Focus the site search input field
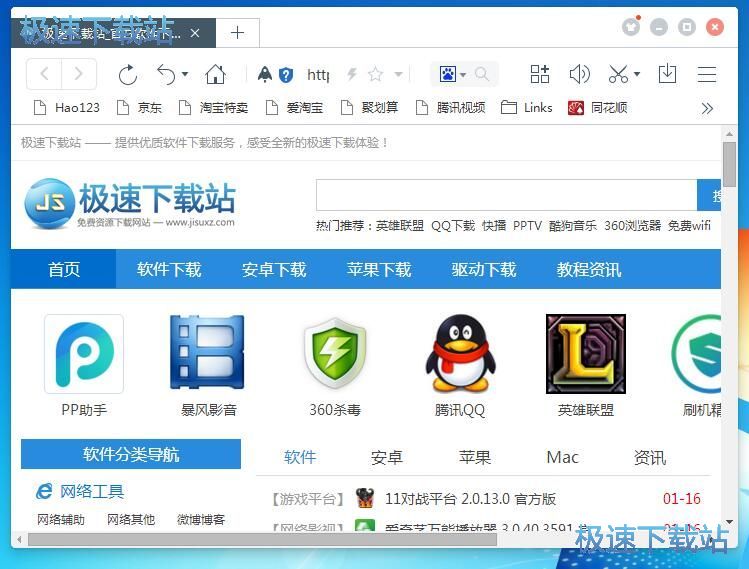The height and width of the screenshot is (569, 749). coord(506,195)
